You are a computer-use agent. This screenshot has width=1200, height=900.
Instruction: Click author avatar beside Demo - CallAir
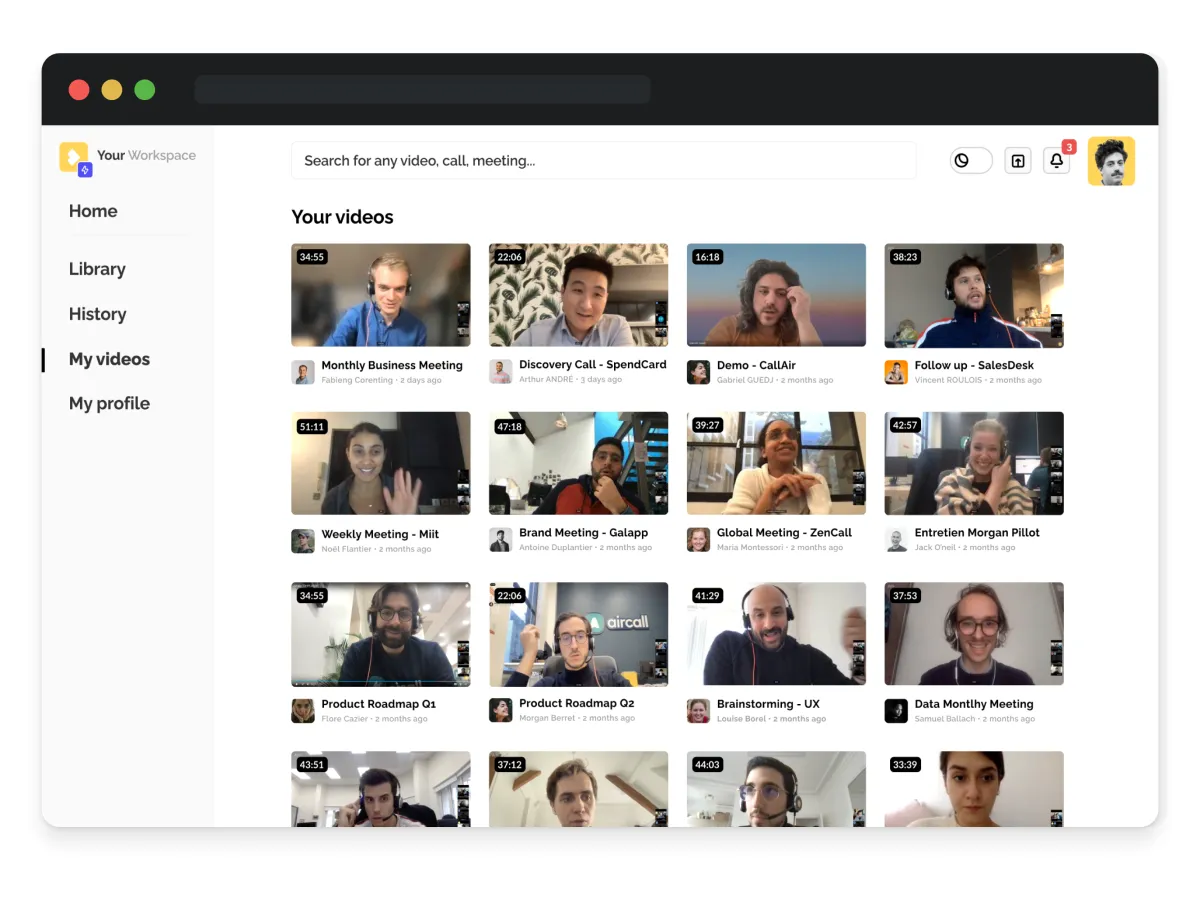[698, 372]
